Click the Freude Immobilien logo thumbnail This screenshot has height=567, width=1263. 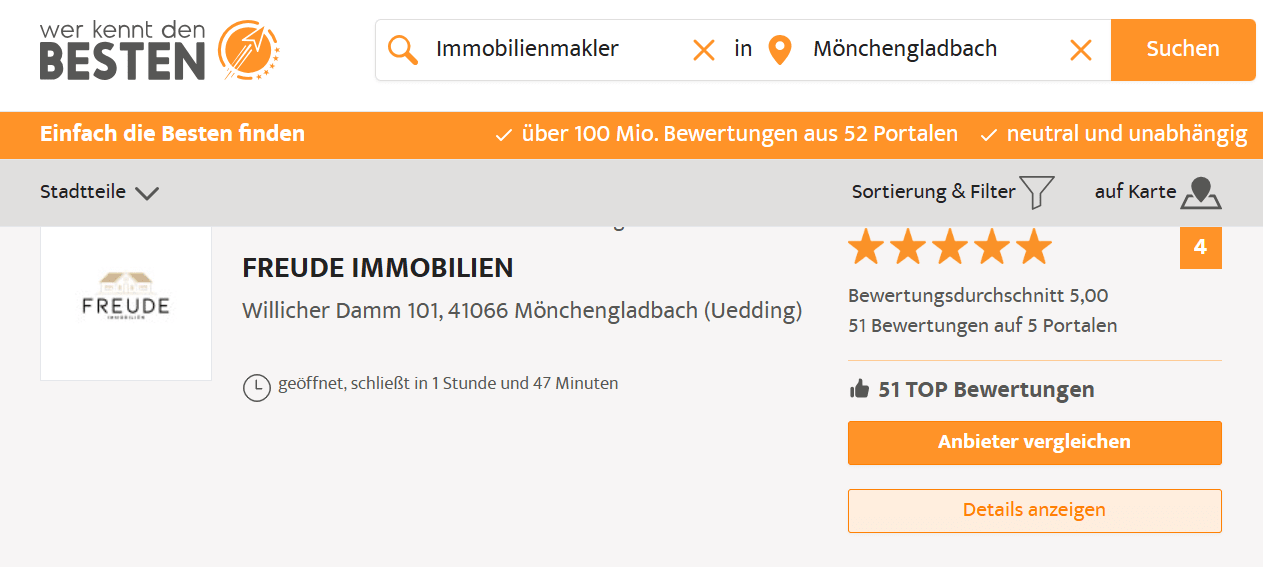pos(126,299)
